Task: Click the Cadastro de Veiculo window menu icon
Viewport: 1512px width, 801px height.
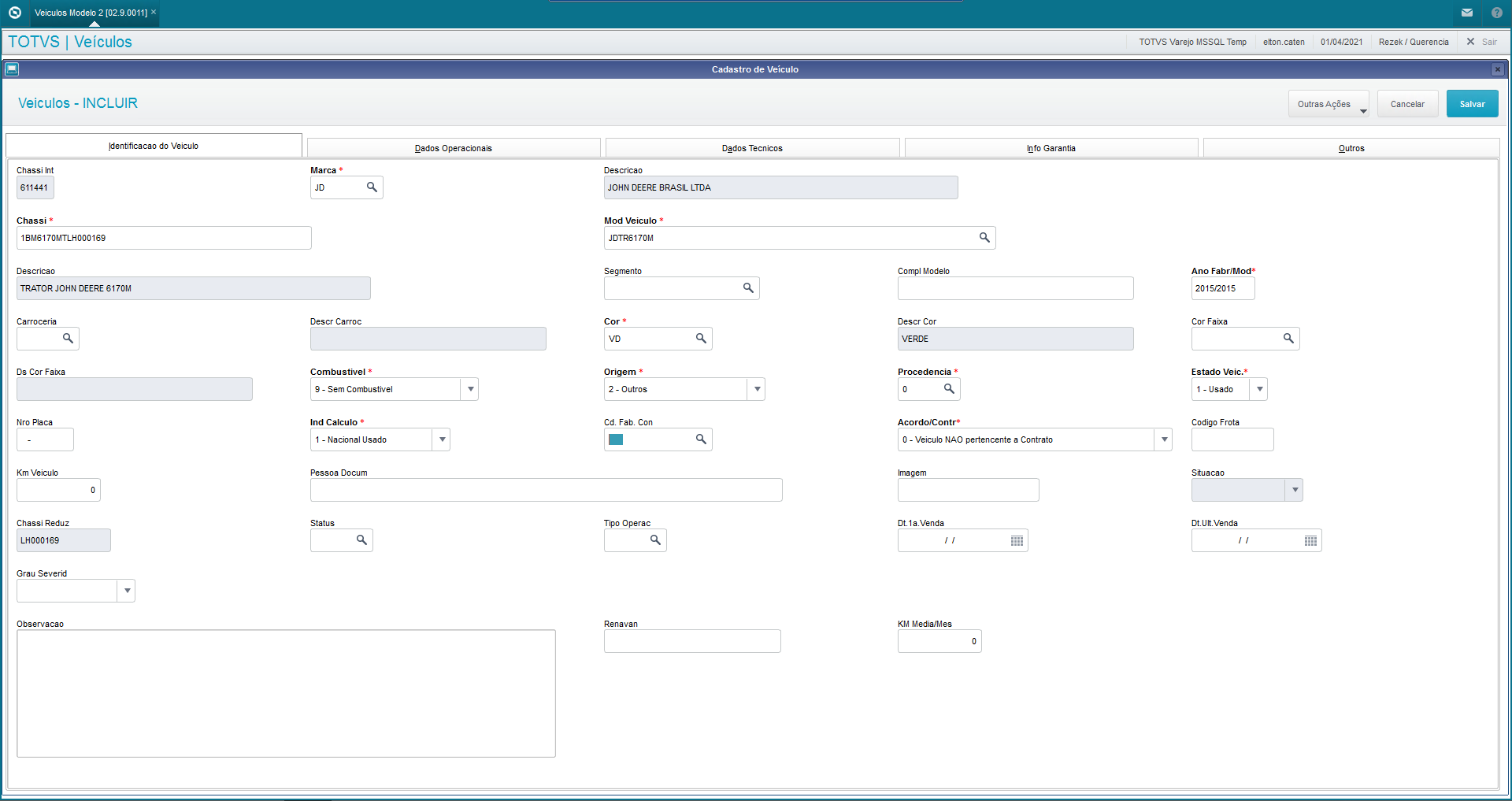Action: point(12,69)
